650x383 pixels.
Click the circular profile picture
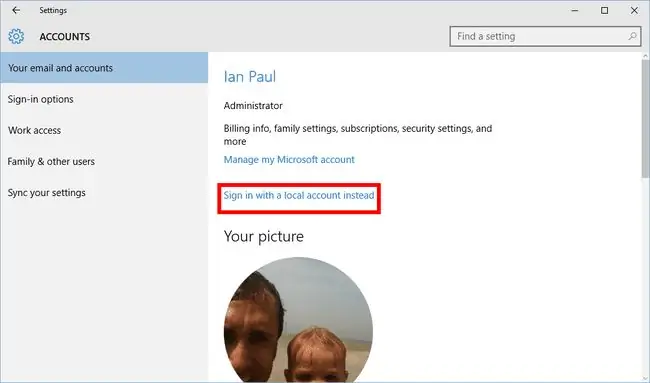click(298, 320)
